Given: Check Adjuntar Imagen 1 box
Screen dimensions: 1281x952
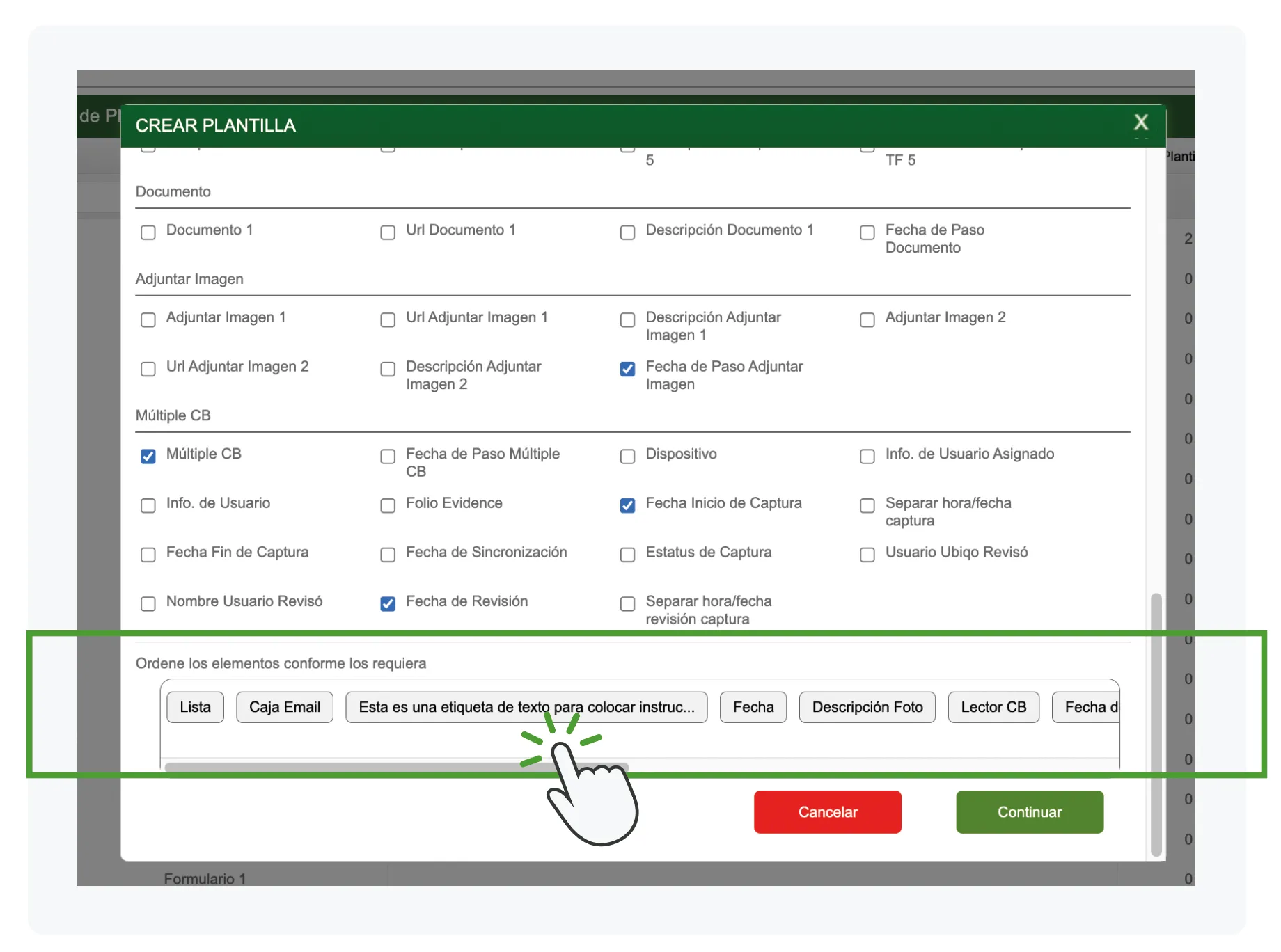Looking at the screenshot, I should click(148, 319).
